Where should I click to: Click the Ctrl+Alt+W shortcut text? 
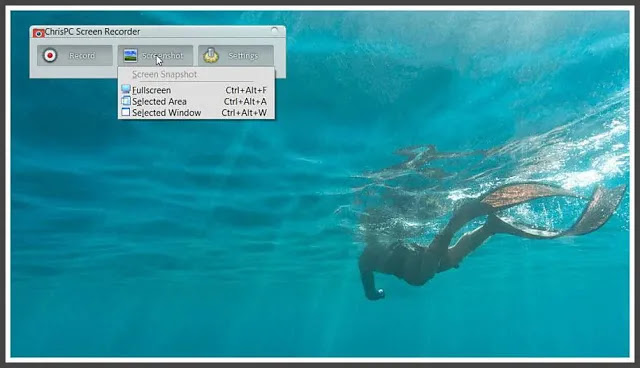[x=244, y=113]
